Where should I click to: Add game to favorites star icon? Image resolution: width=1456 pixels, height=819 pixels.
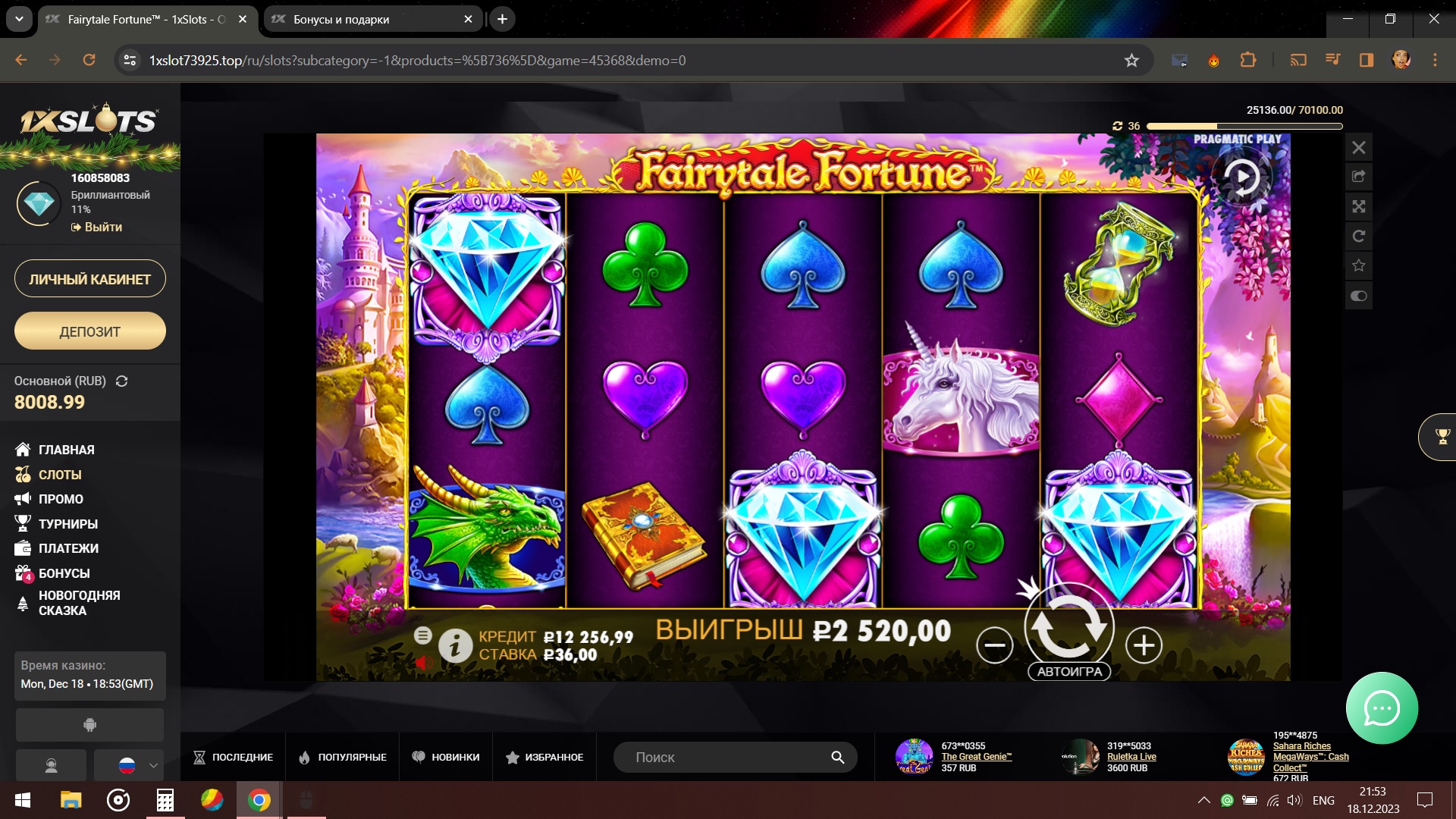pos(1359,266)
